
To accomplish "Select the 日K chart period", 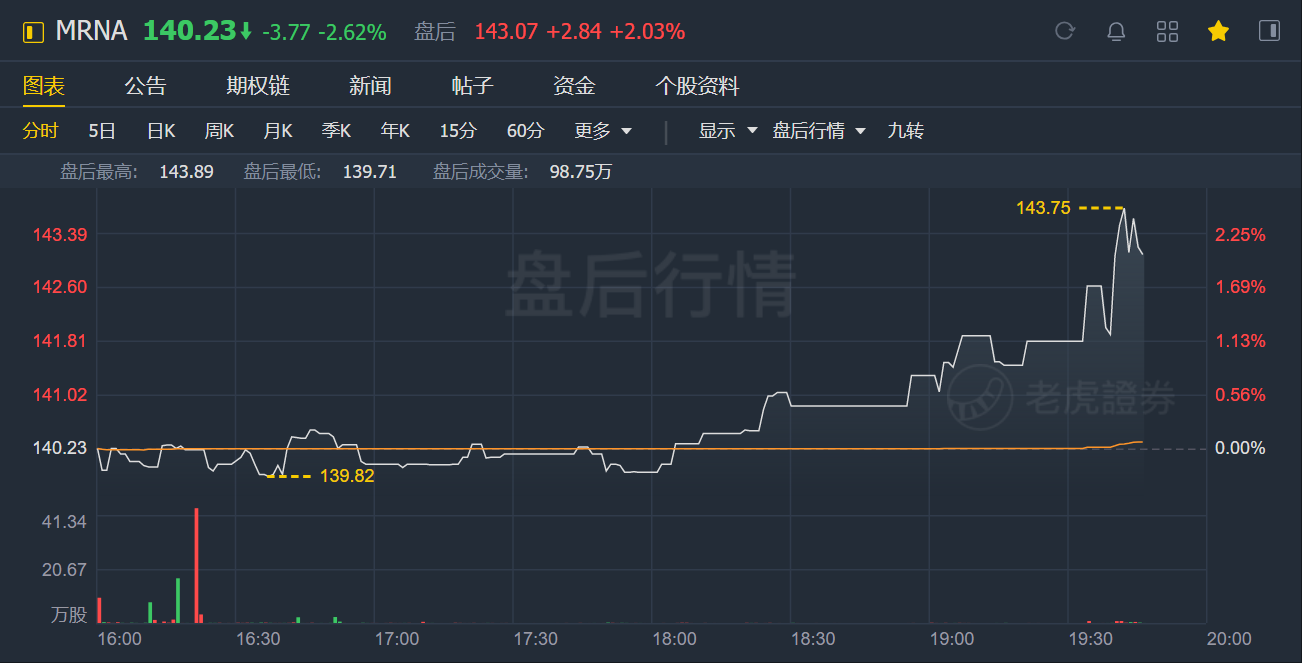I will 161,131.
